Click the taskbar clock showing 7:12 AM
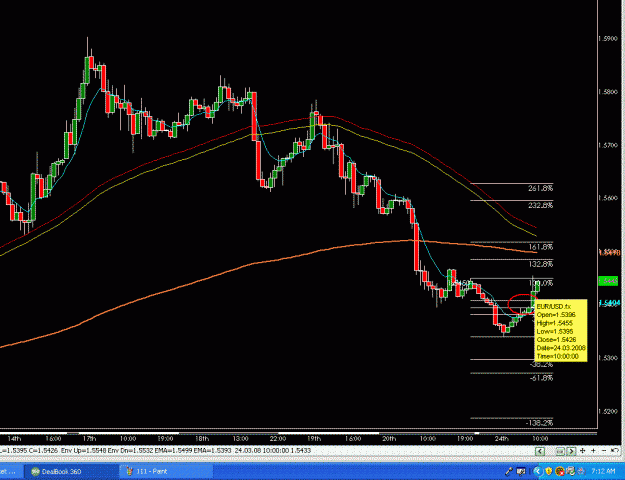Viewport: 625px width, 480px height. pos(603,472)
